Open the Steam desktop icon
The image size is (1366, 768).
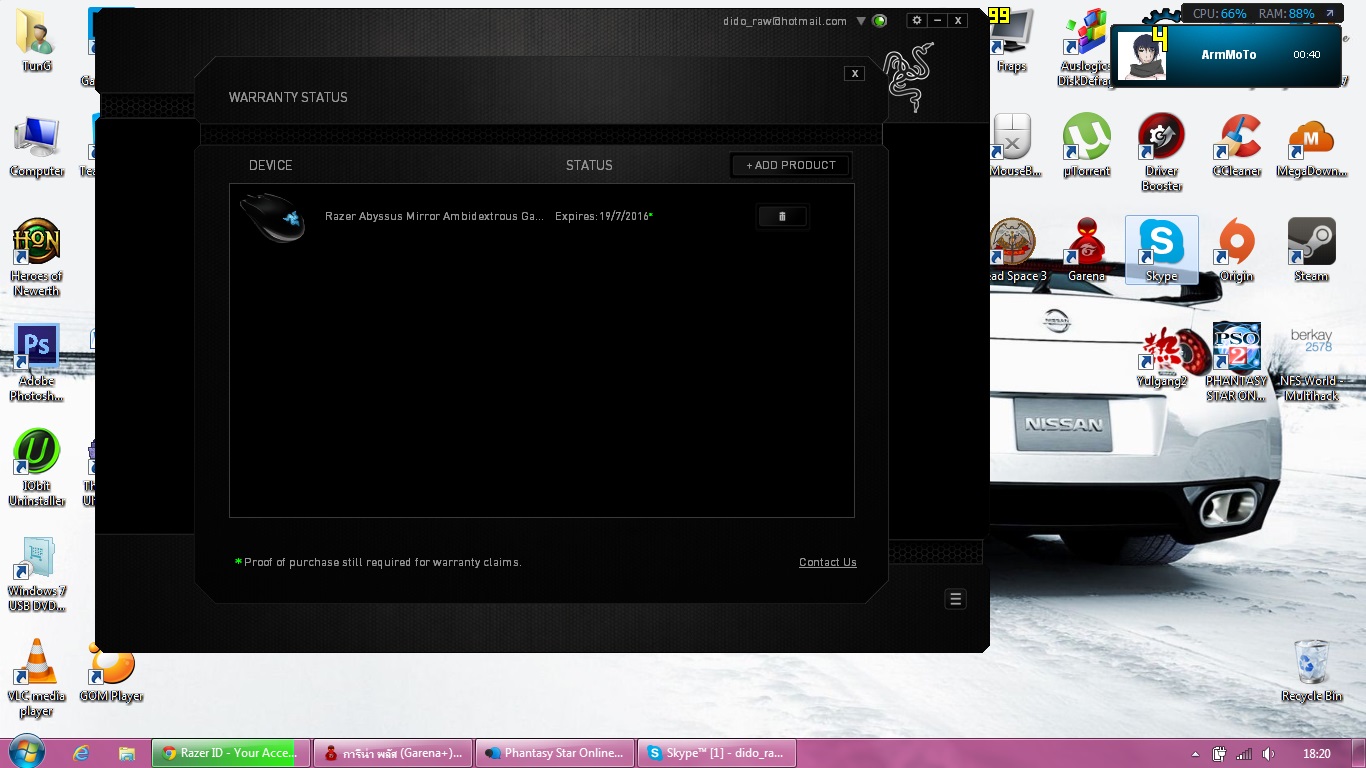[x=1311, y=250]
